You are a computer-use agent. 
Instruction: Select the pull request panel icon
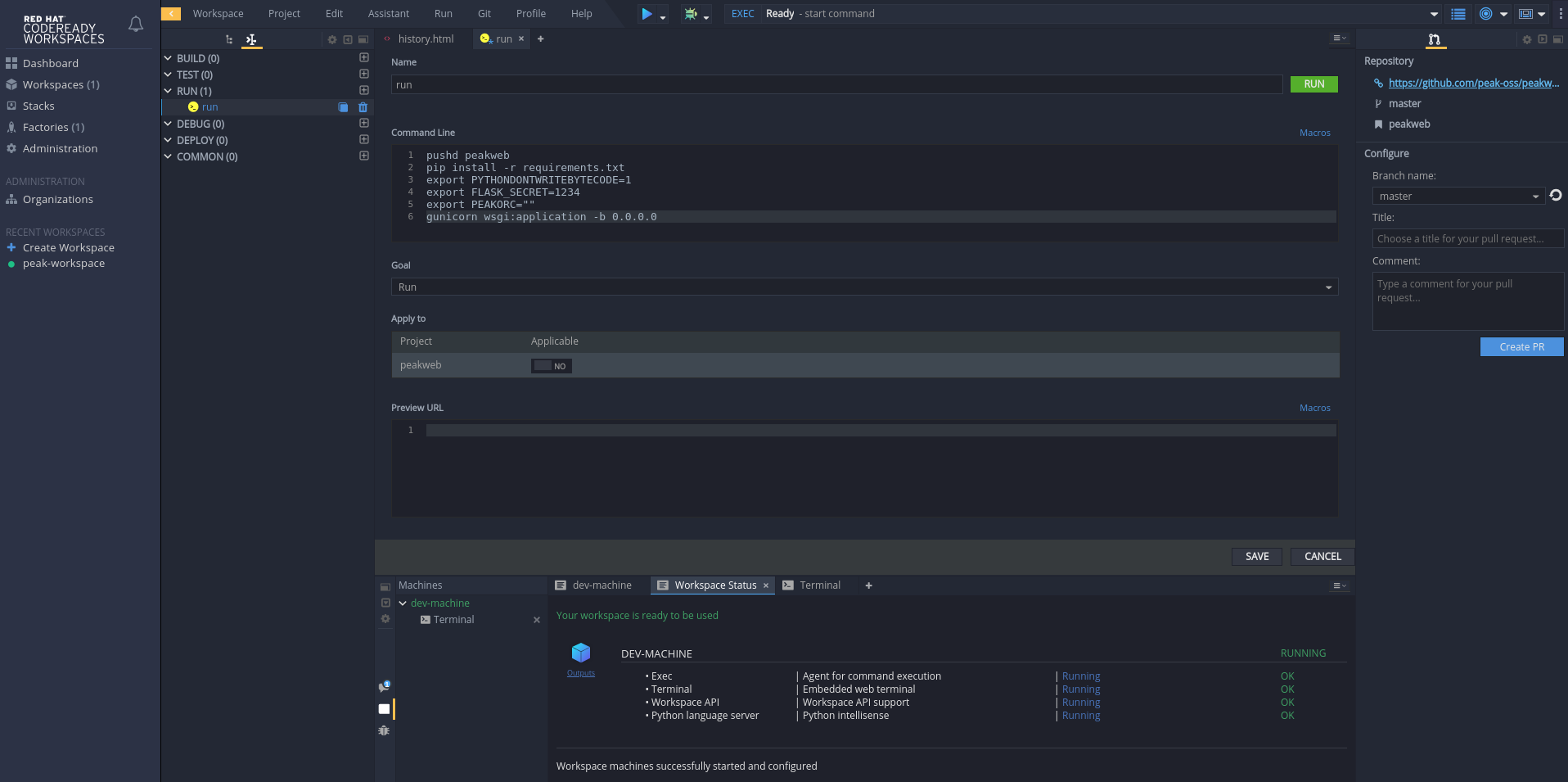(1435, 39)
